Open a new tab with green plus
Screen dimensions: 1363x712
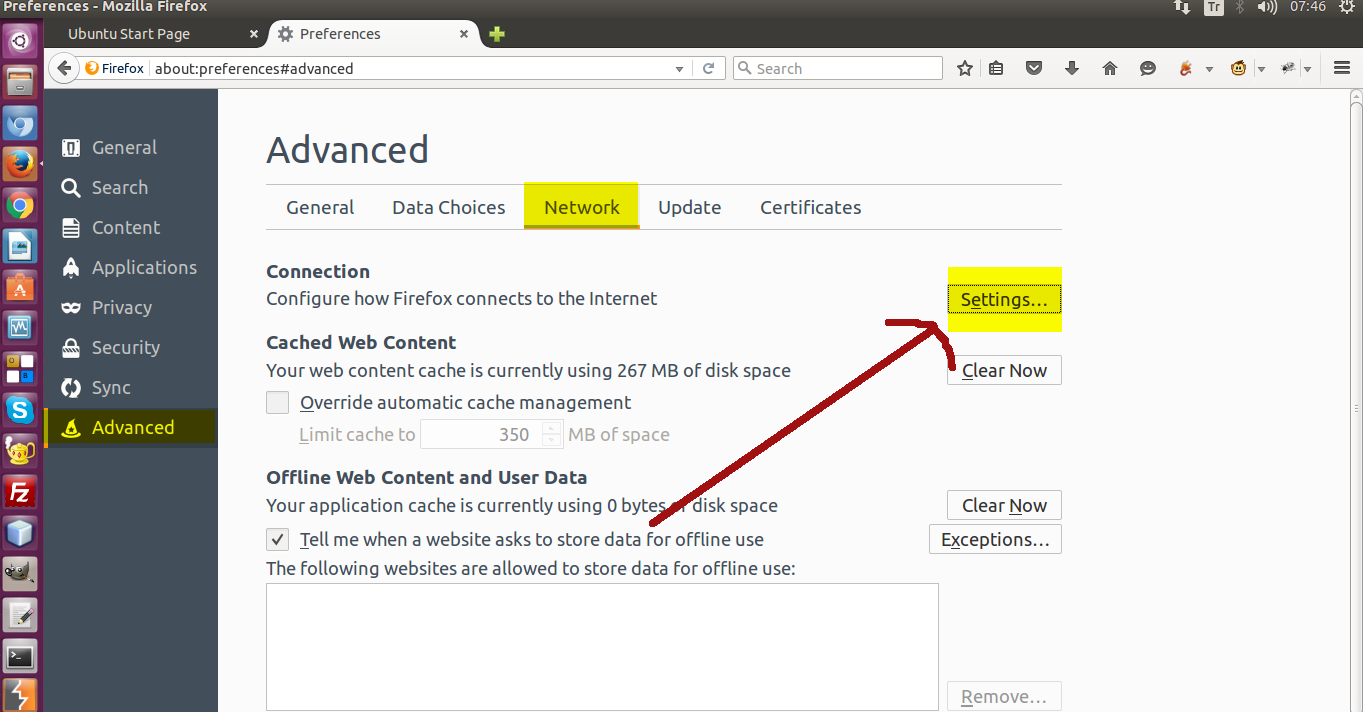497,34
